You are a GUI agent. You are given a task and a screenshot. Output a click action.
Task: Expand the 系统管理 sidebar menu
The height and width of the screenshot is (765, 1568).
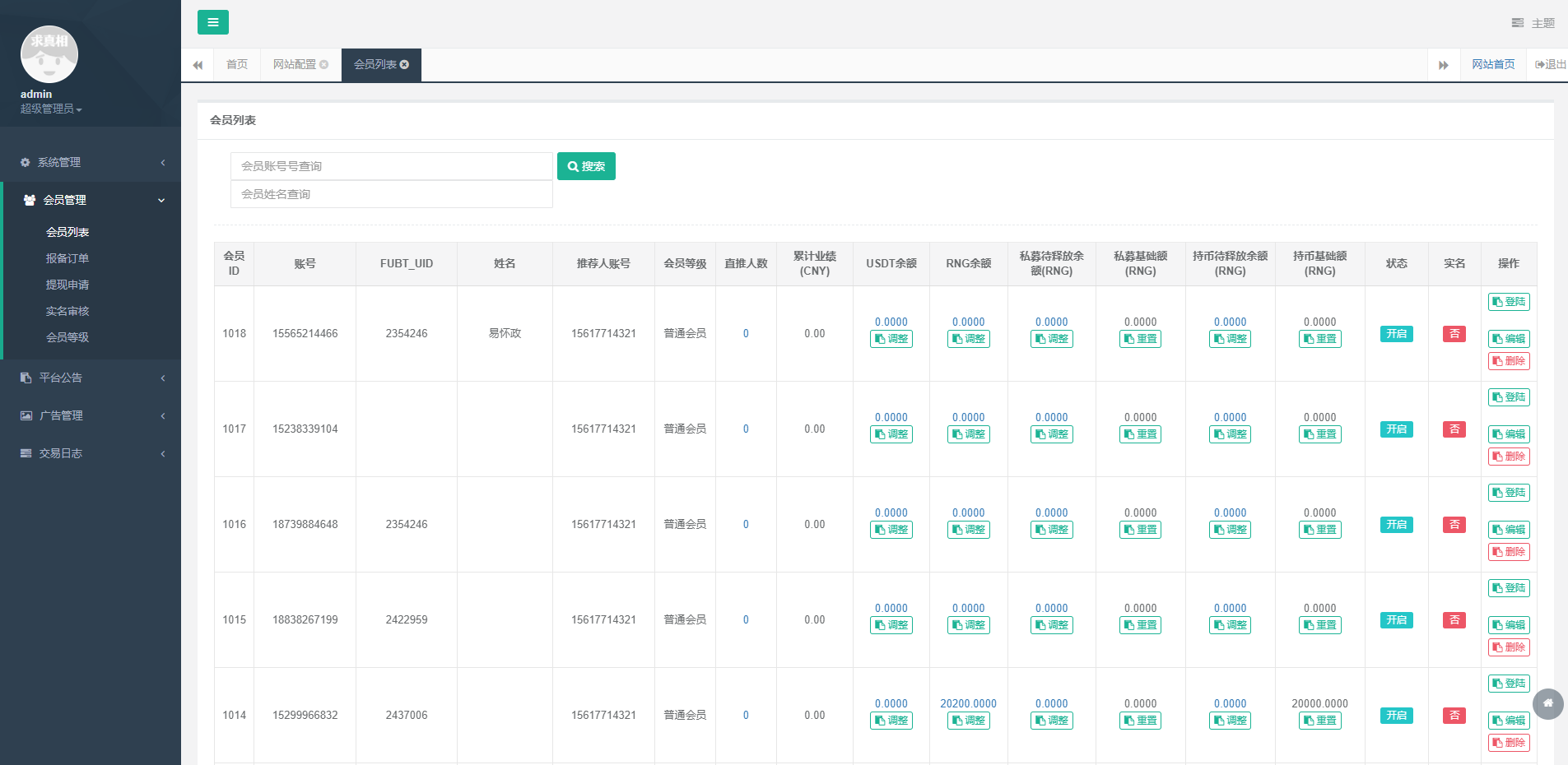point(91,163)
